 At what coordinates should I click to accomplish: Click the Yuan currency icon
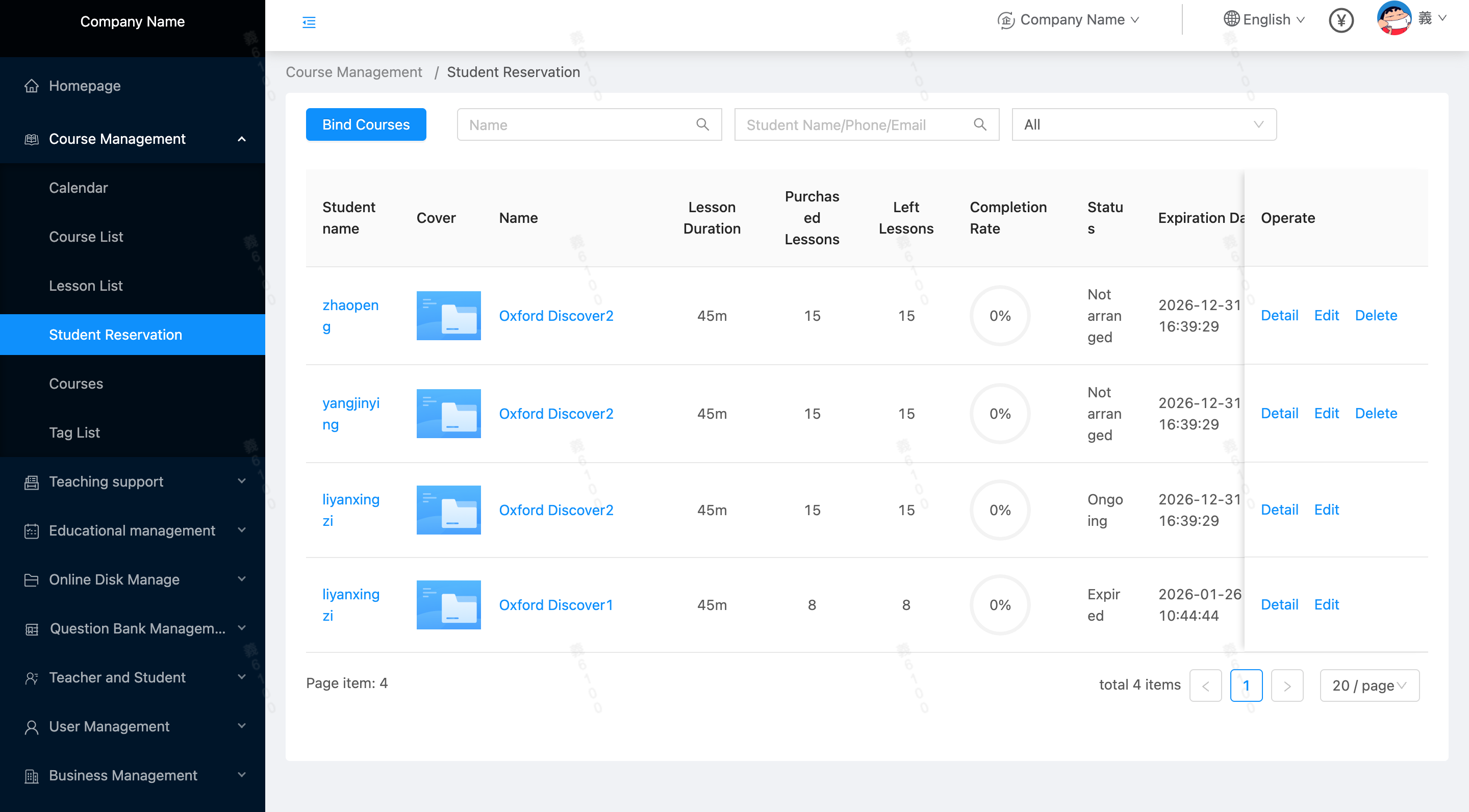(x=1340, y=20)
